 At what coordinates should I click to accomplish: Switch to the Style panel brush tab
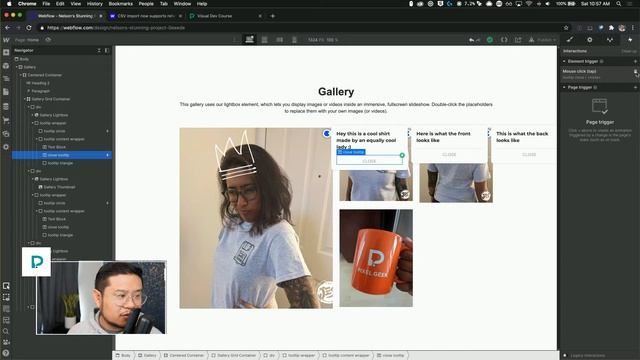click(x=570, y=40)
